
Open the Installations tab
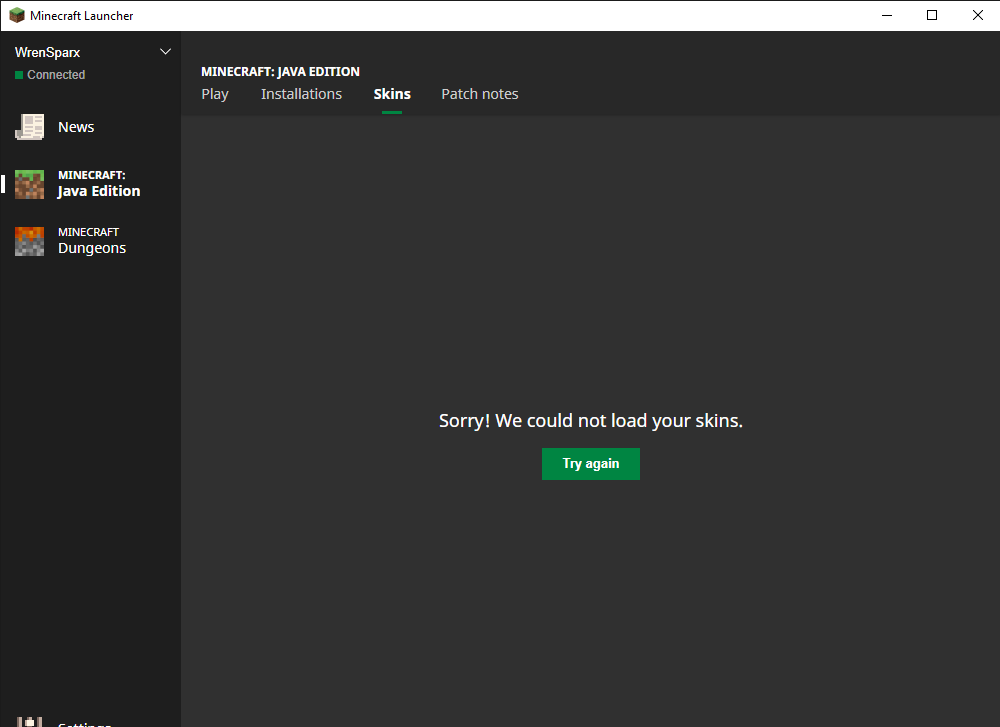point(301,94)
